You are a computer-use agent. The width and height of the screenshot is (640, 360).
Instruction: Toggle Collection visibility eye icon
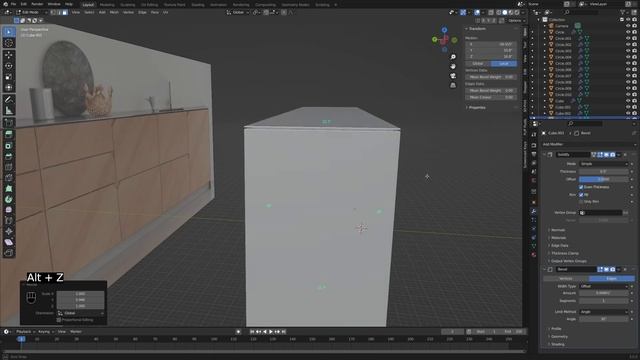[628, 20]
